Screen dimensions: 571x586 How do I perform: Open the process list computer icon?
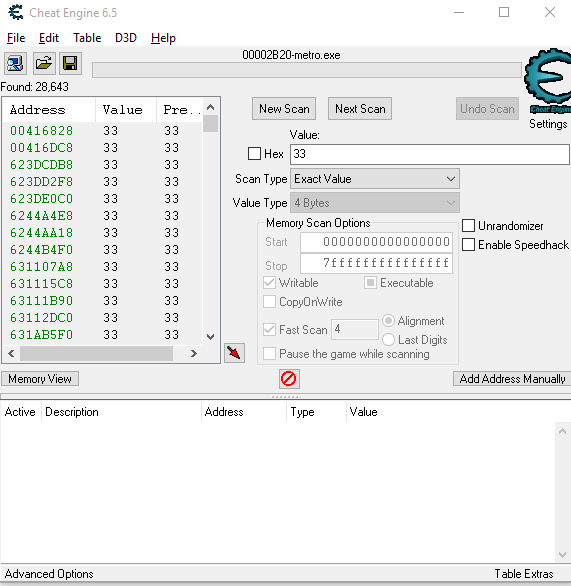[x=15, y=64]
